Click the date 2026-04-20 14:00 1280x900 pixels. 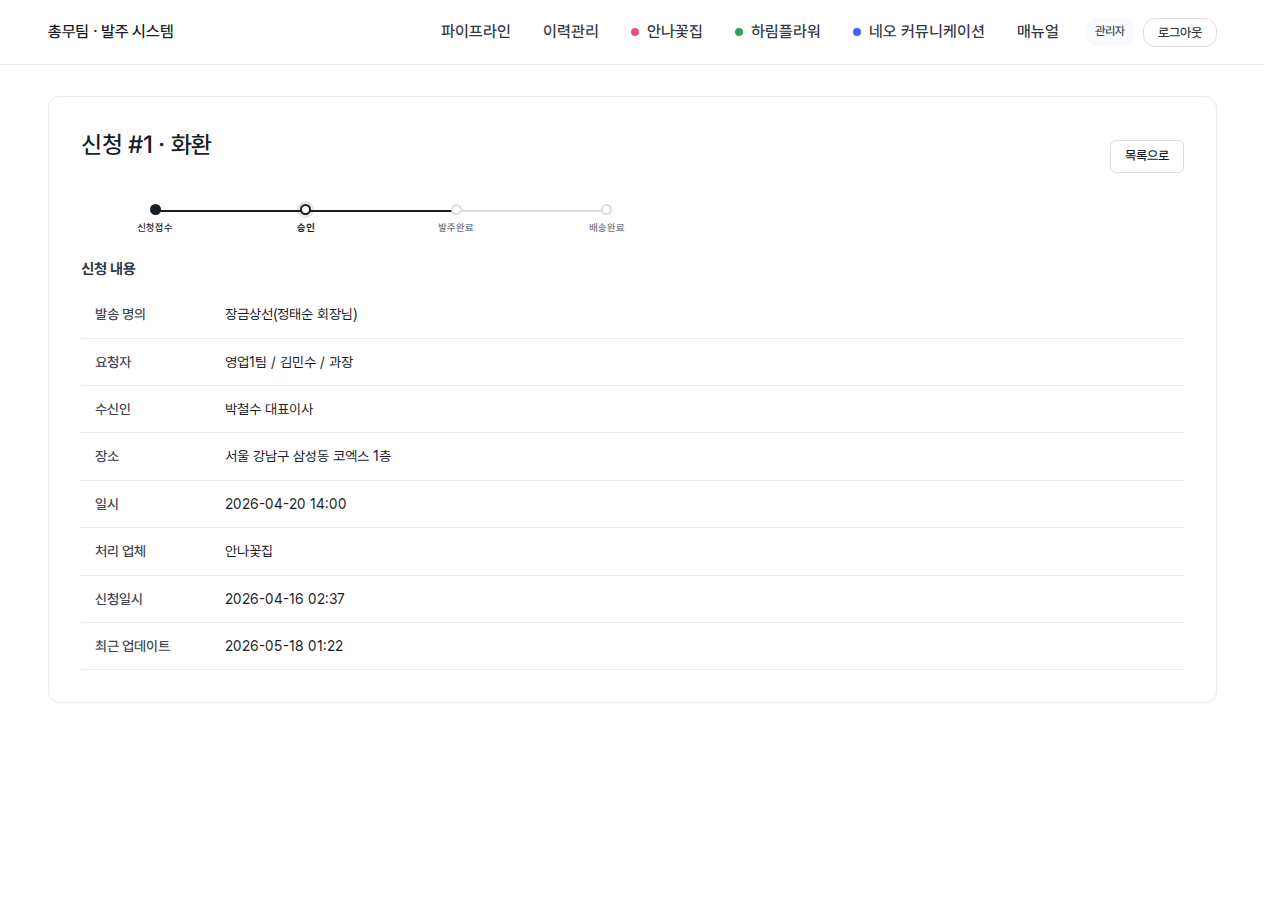[286, 504]
